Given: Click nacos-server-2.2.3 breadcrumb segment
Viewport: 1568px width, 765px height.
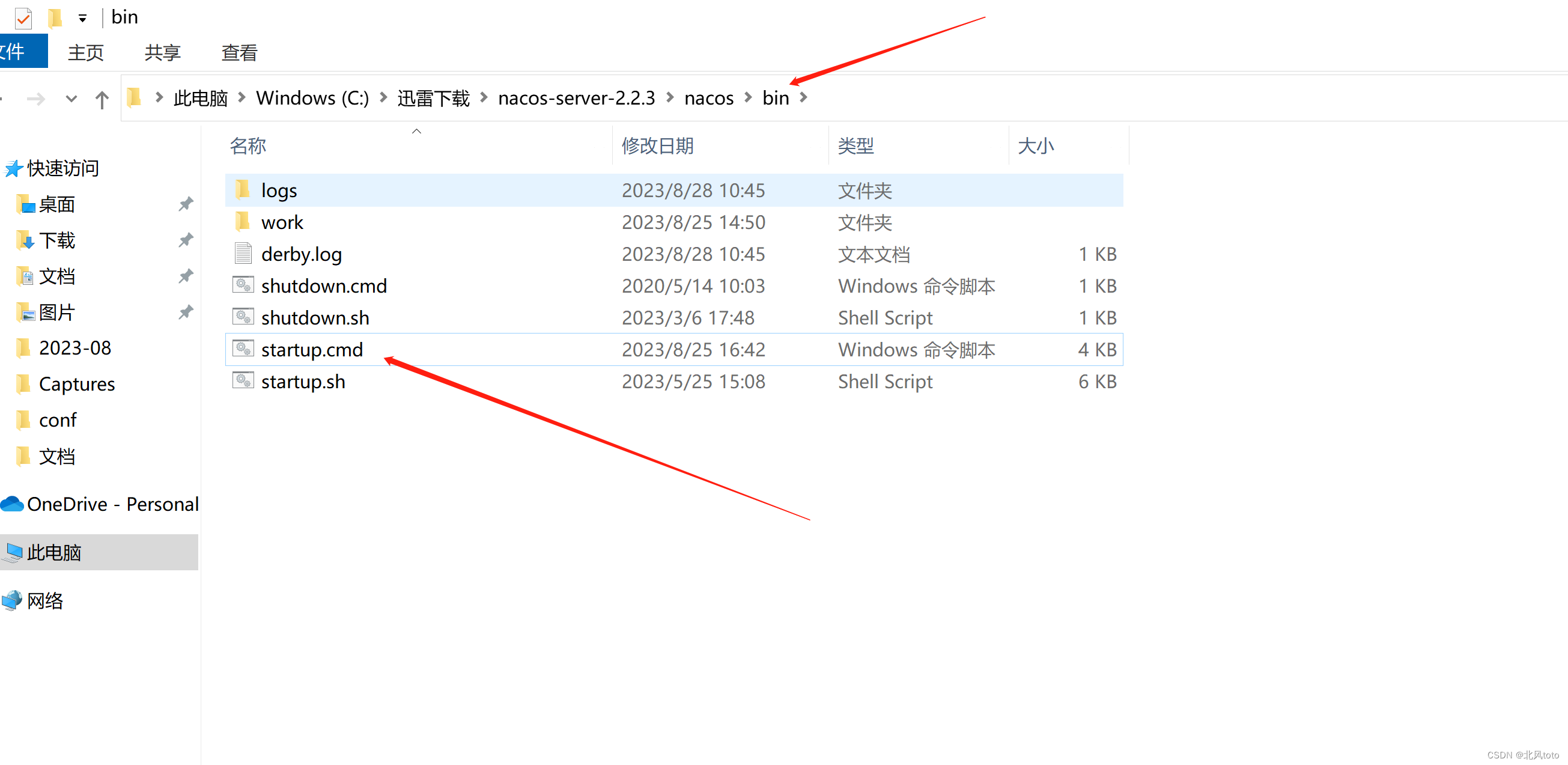Looking at the screenshot, I should point(576,98).
